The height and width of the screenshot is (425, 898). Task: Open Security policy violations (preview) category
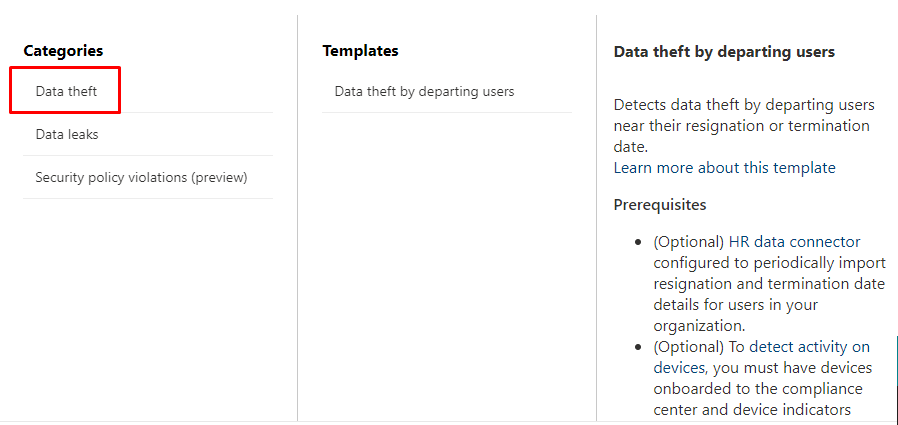[x=141, y=177]
